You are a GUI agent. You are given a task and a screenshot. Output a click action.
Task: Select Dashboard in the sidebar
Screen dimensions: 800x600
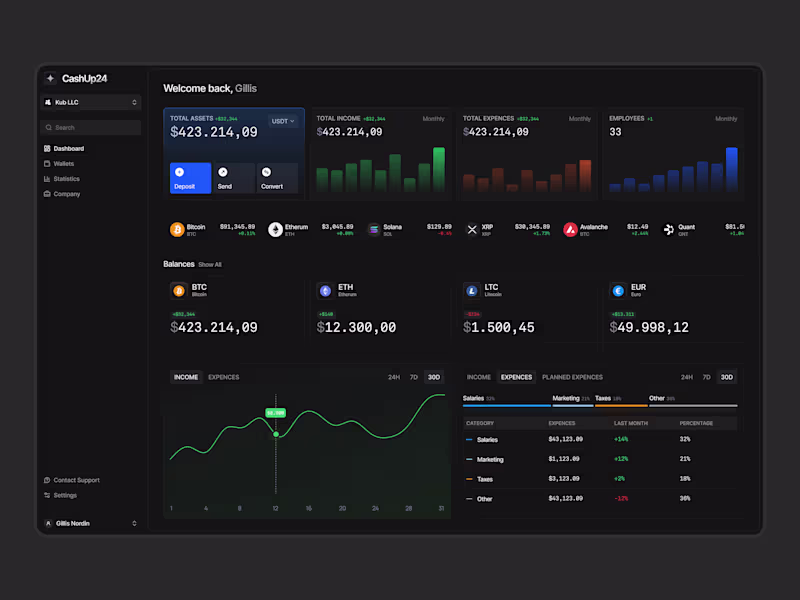66,148
